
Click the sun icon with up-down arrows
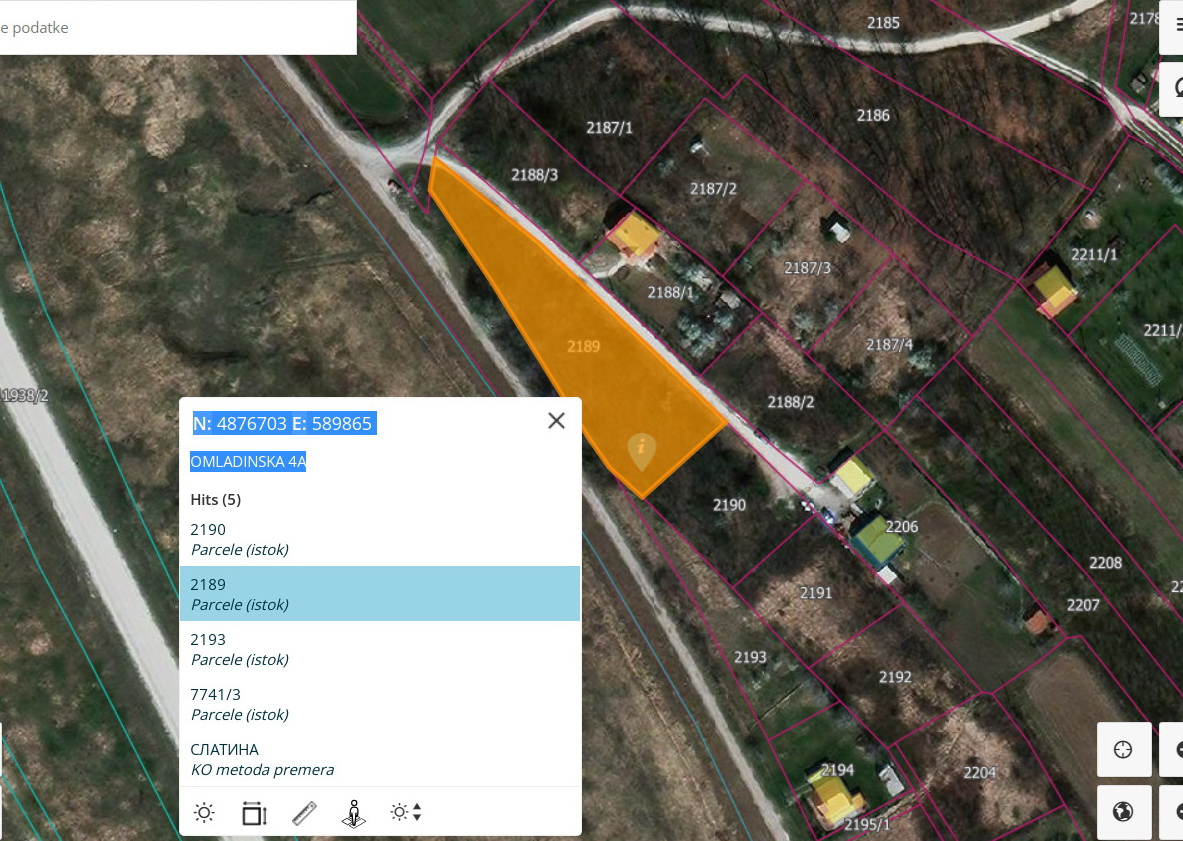pyautogui.click(x=406, y=812)
